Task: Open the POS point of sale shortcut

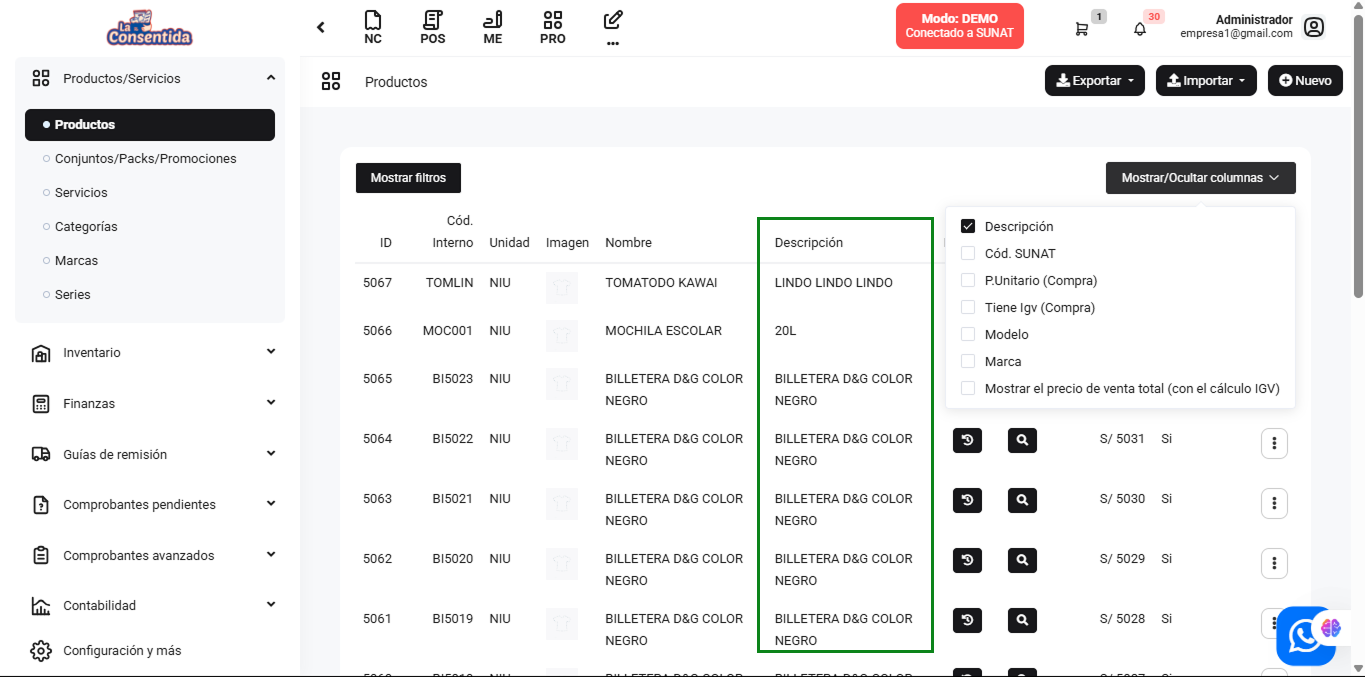Action: click(432, 27)
